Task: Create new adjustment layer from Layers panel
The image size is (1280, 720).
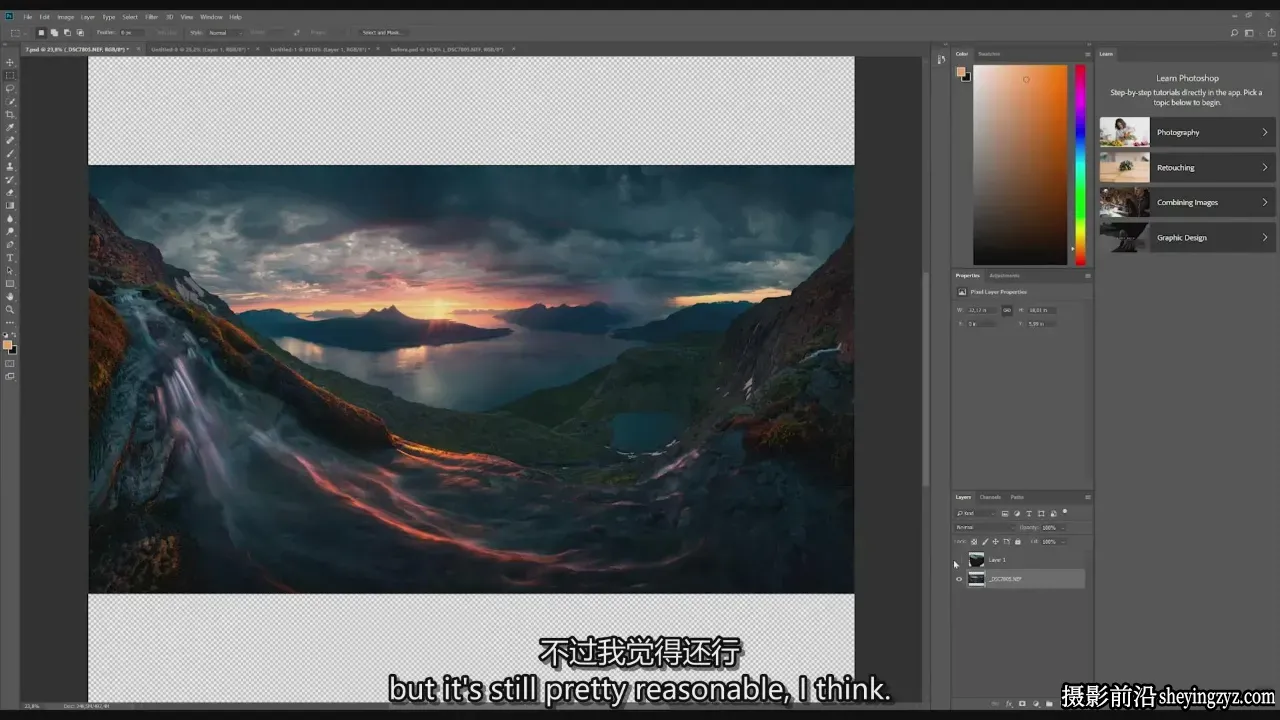Action: pos(1036,704)
